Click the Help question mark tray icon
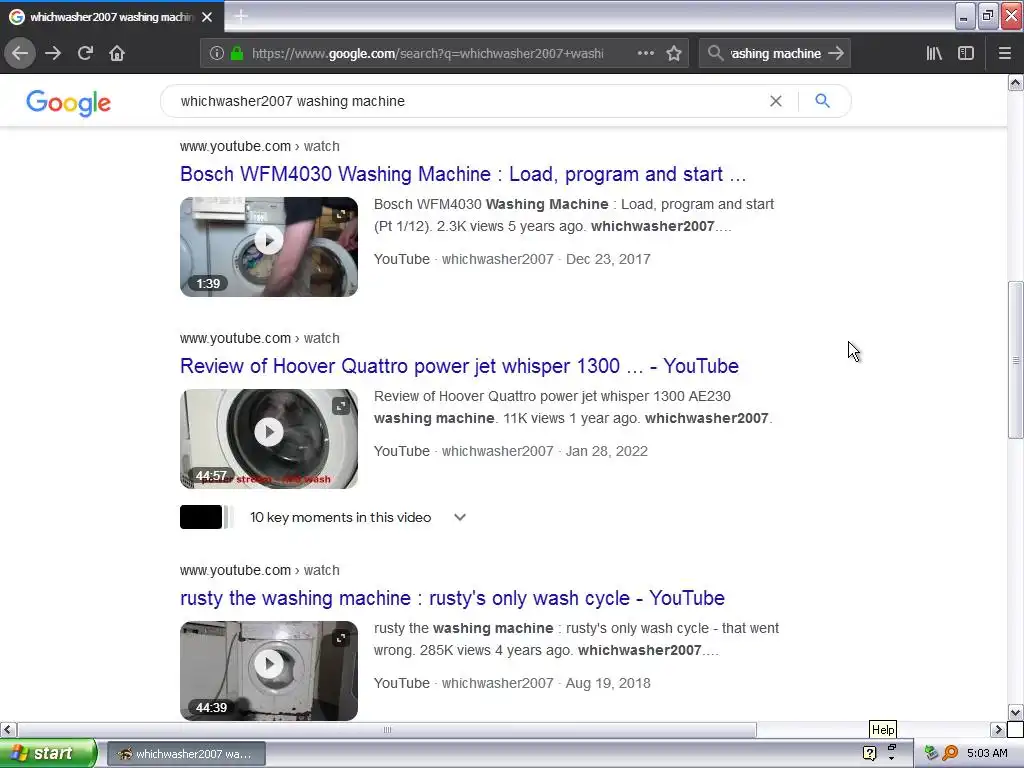The width and height of the screenshot is (1024, 768). (869, 754)
